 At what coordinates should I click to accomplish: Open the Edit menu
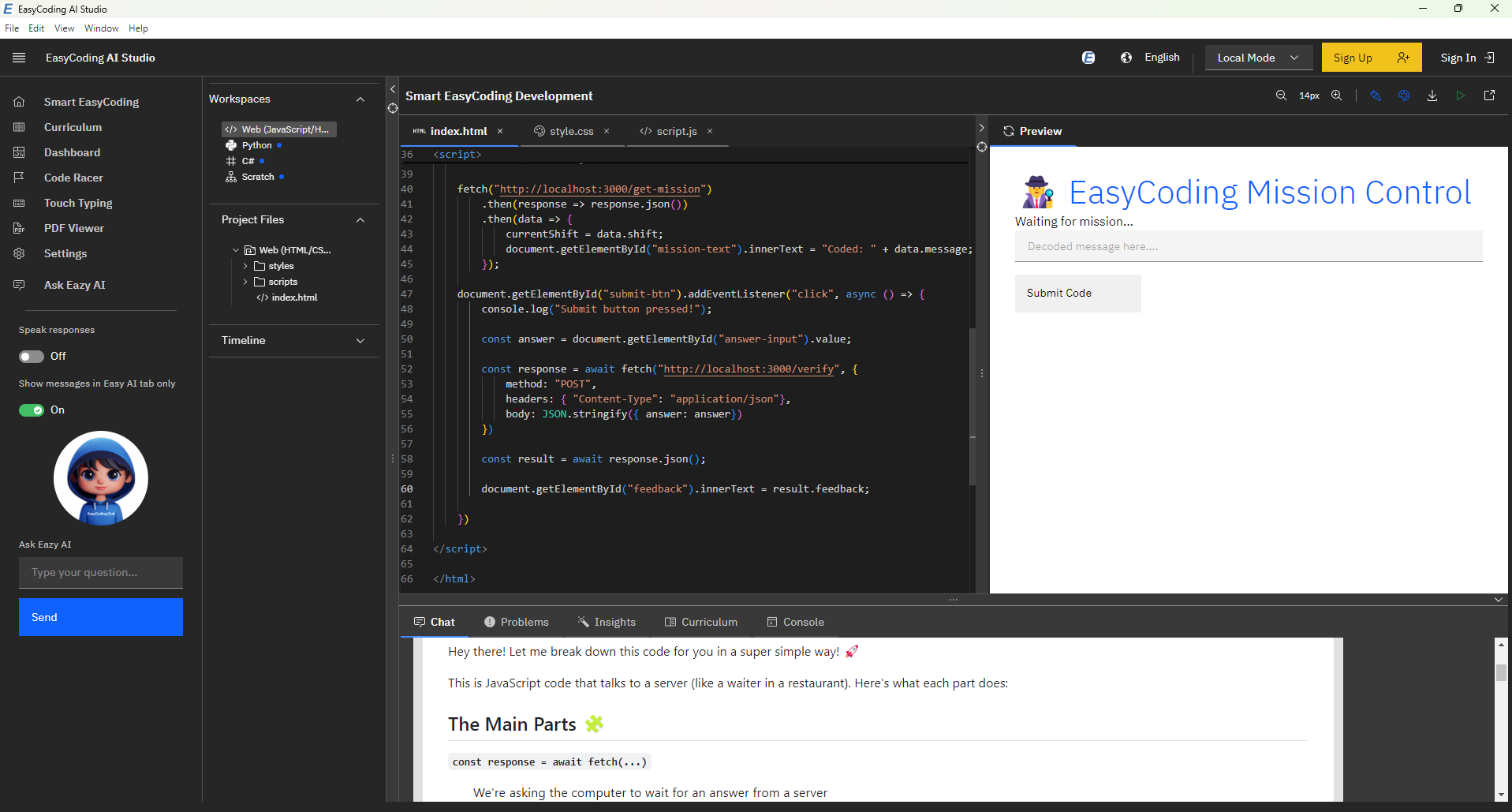tap(36, 28)
